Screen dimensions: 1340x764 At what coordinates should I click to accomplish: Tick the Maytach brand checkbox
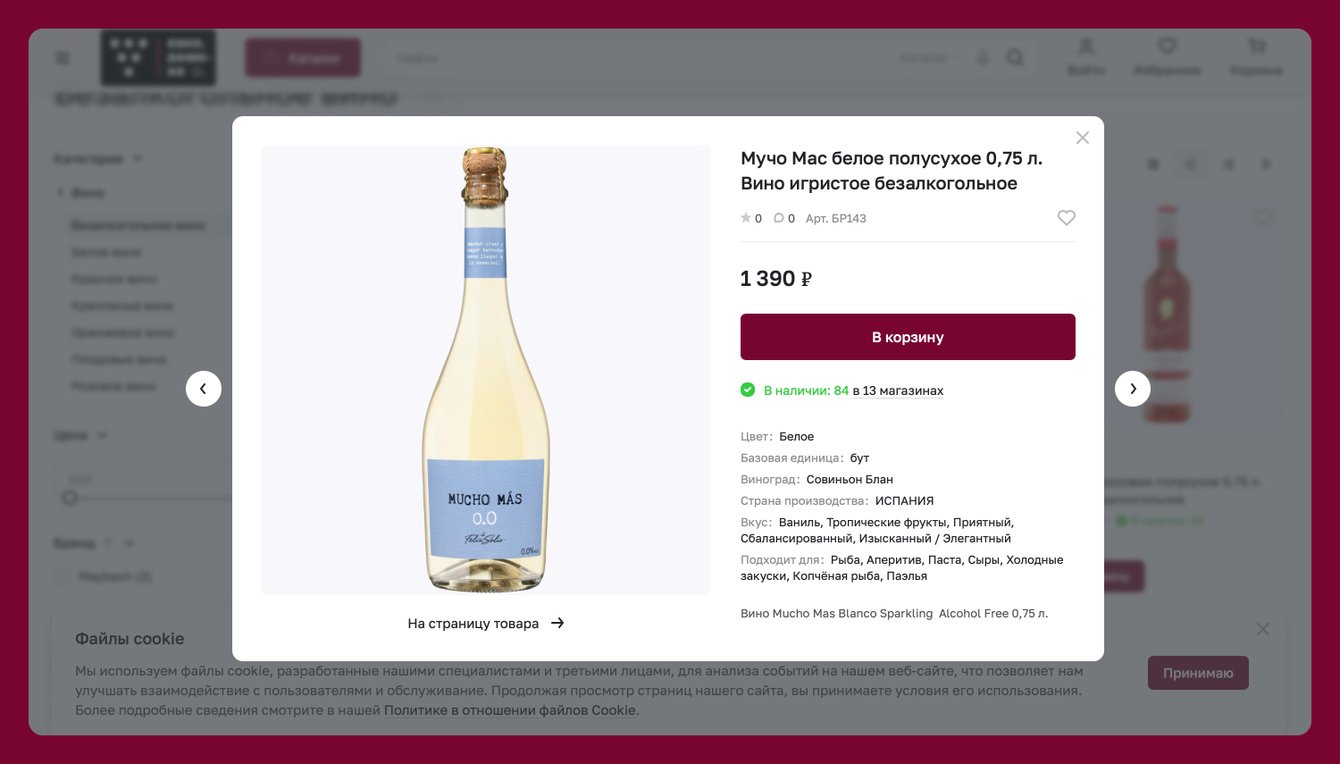pos(62,577)
